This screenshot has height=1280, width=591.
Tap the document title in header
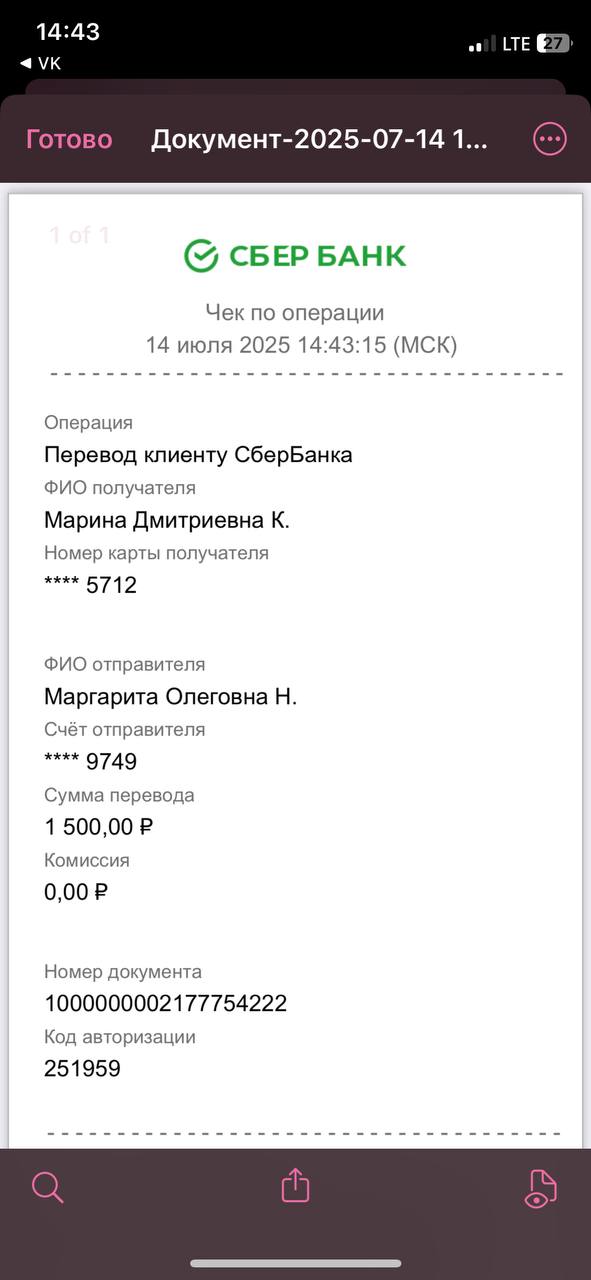[x=320, y=140]
